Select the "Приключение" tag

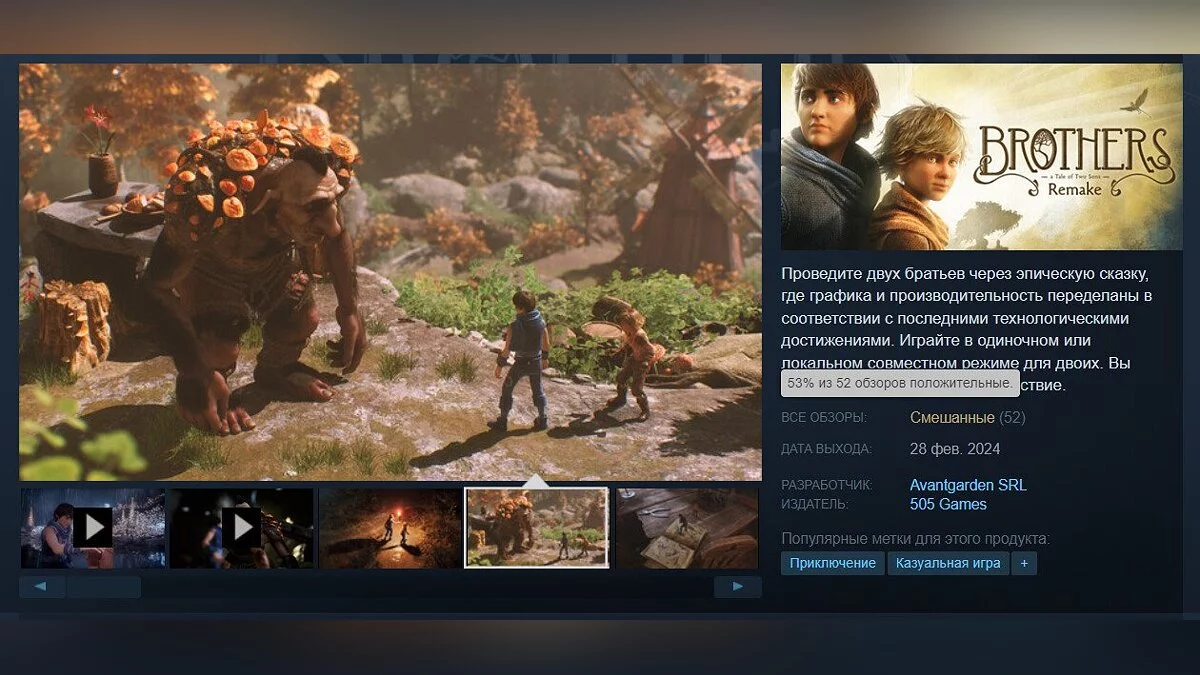tap(832, 563)
